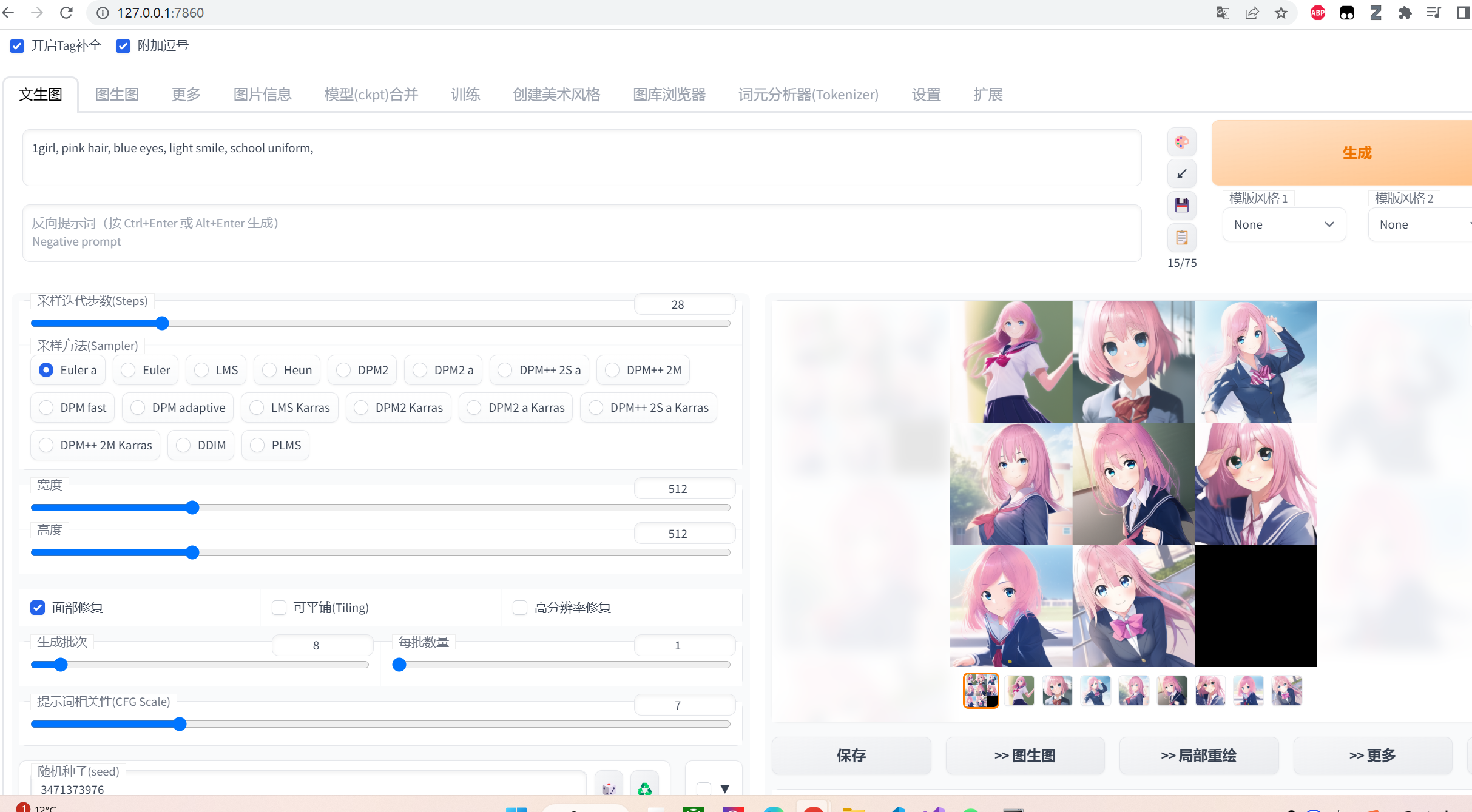Image resolution: width=1472 pixels, height=812 pixels.
Task: Reload the page with the refresh icon
Action: pos(67,13)
